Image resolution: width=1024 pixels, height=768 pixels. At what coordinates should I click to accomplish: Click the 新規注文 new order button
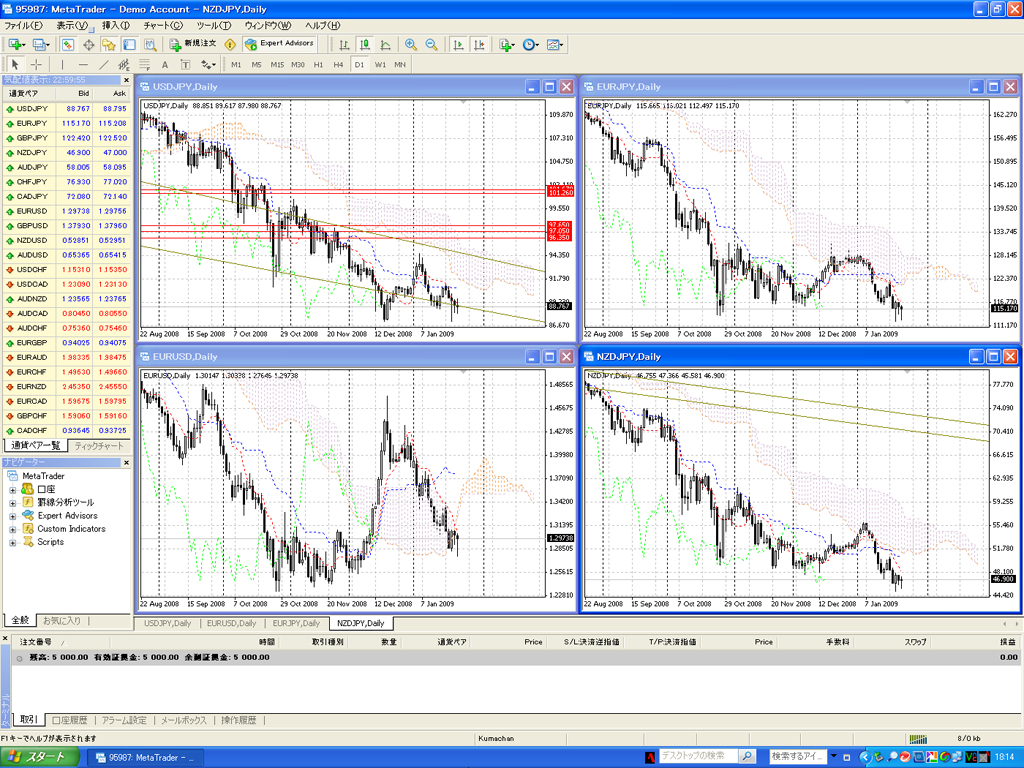[x=193, y=44]
